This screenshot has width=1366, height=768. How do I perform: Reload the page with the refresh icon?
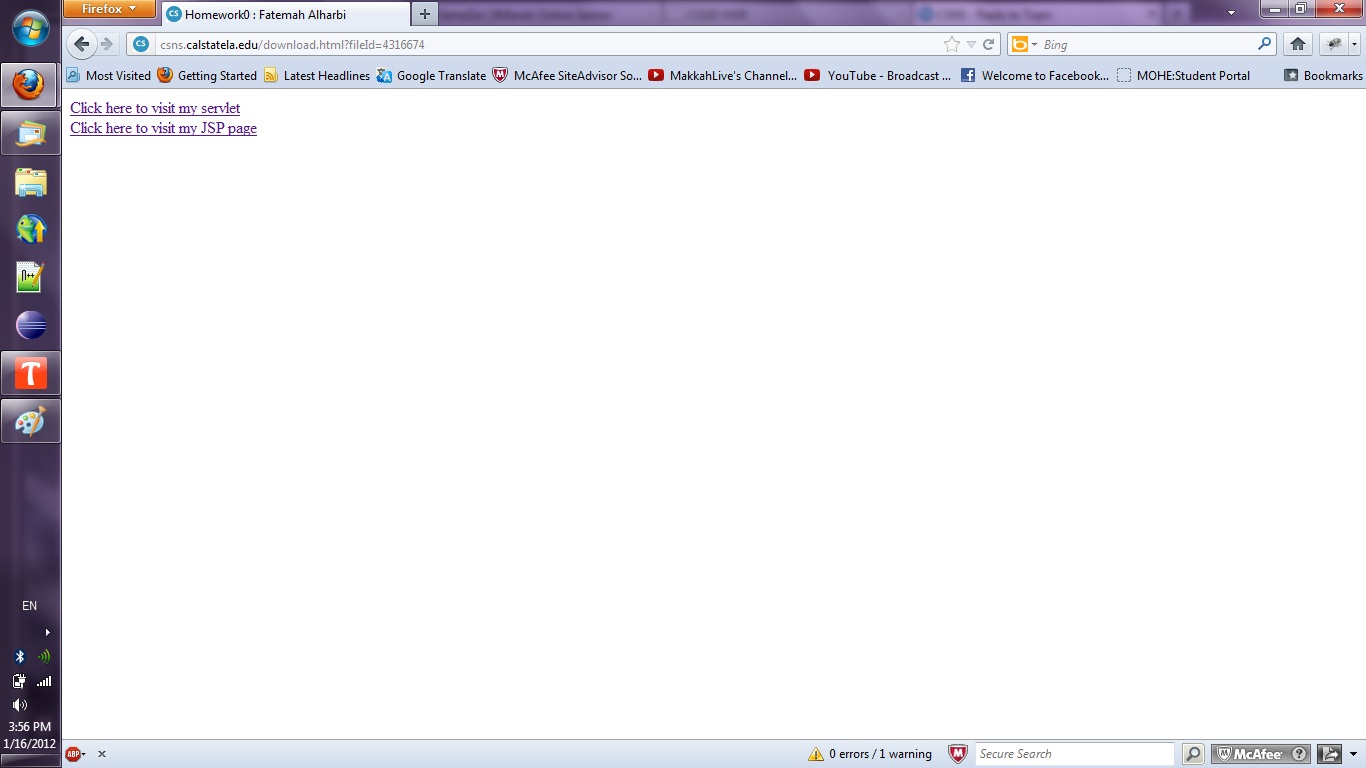(988, 44)
